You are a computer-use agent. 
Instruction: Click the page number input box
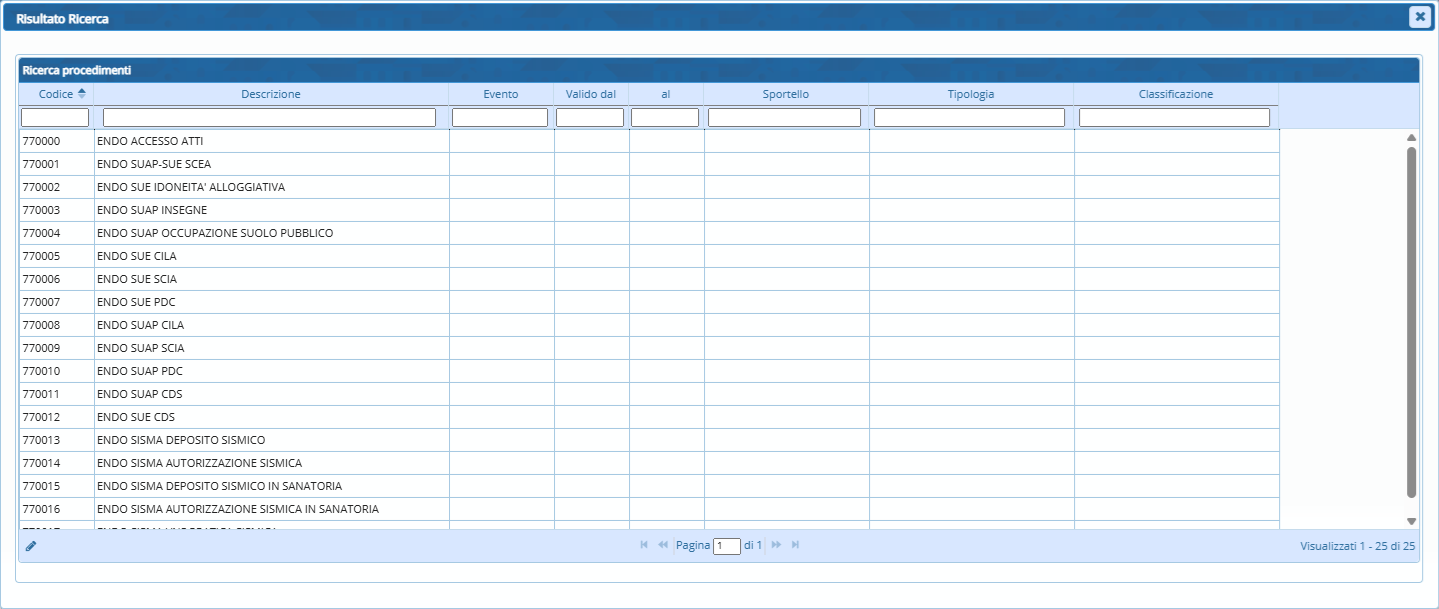pyautogui.click(x=726, y=546)
